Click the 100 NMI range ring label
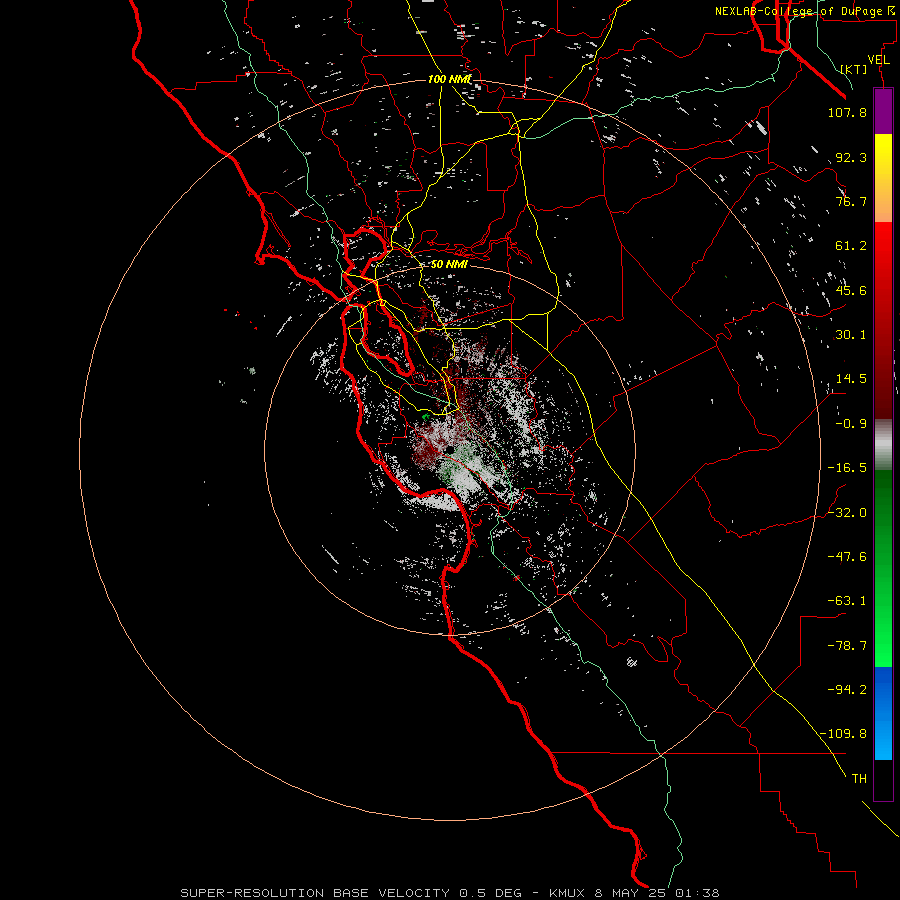The width and height of the screenshot is (900, 900). coord(449,79)
